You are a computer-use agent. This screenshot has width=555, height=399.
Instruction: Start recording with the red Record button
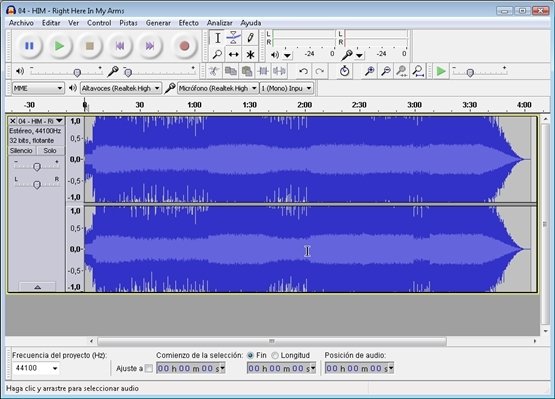184,46
